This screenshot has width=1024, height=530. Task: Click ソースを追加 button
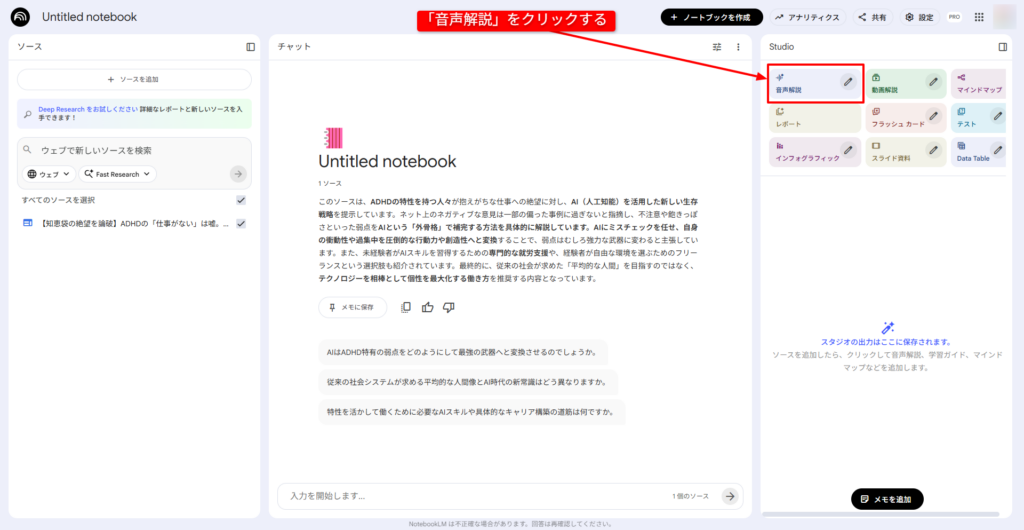click(134, 79)
